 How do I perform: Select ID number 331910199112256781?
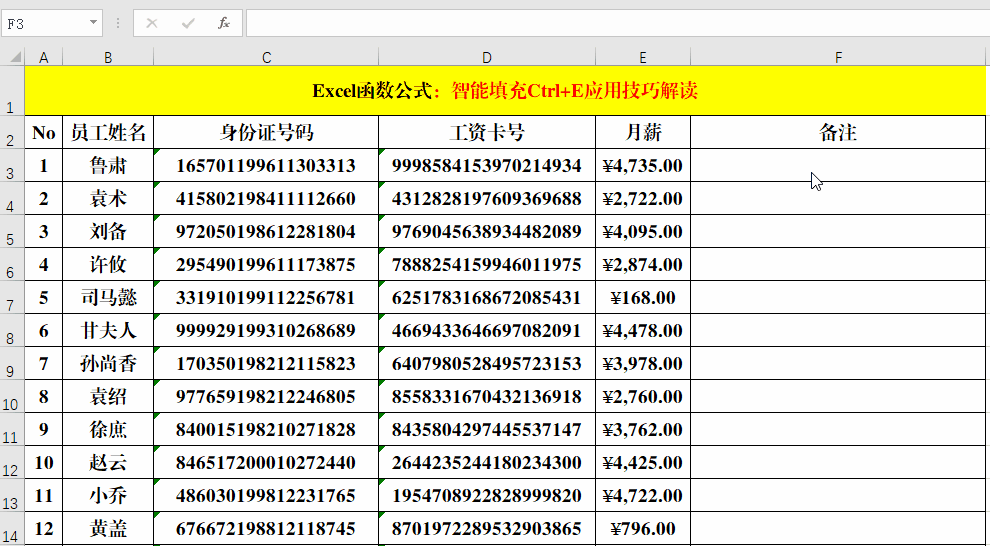(x=266, y=297)
